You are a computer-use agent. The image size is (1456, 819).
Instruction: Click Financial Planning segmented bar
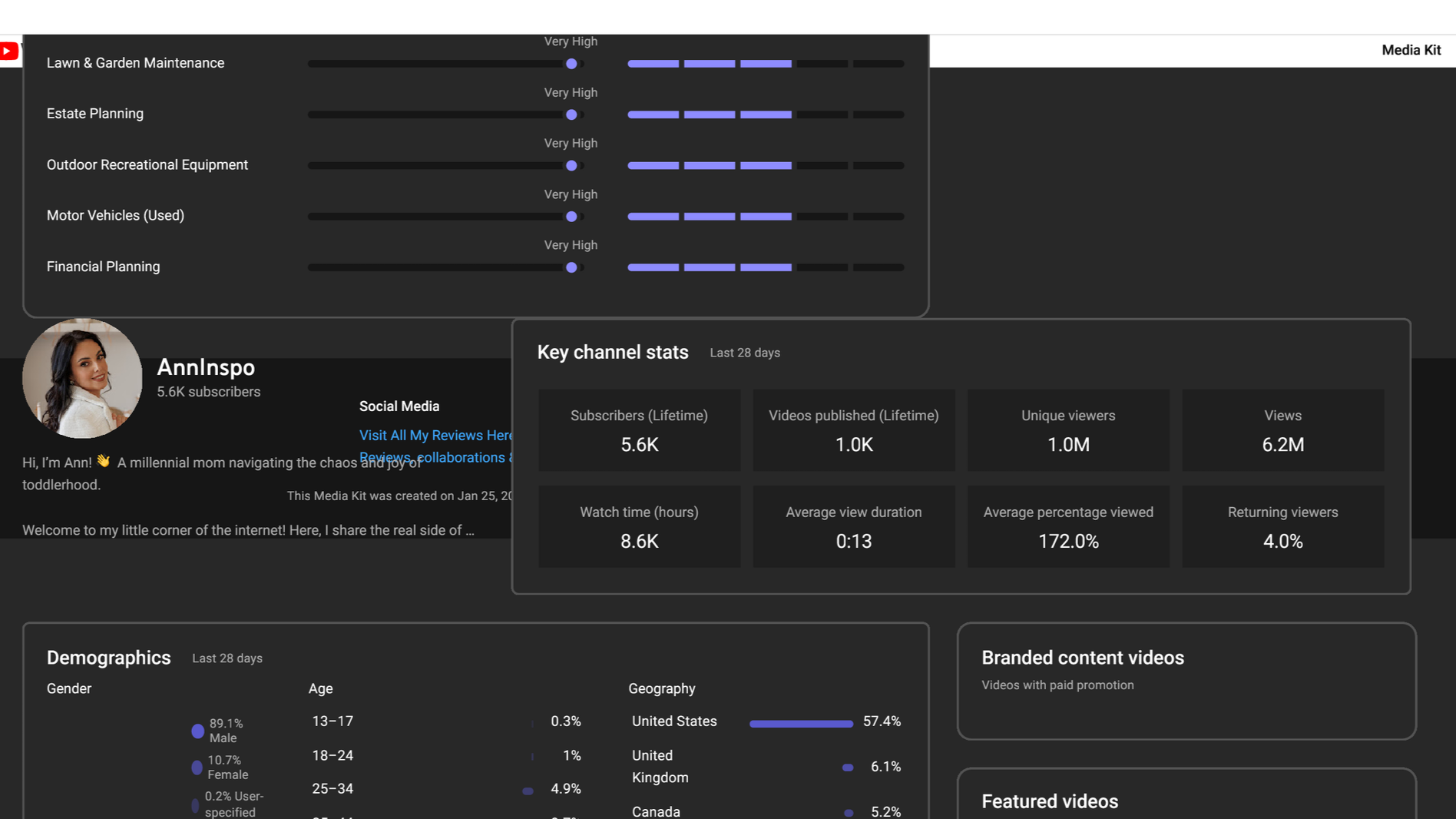(766, 267)
